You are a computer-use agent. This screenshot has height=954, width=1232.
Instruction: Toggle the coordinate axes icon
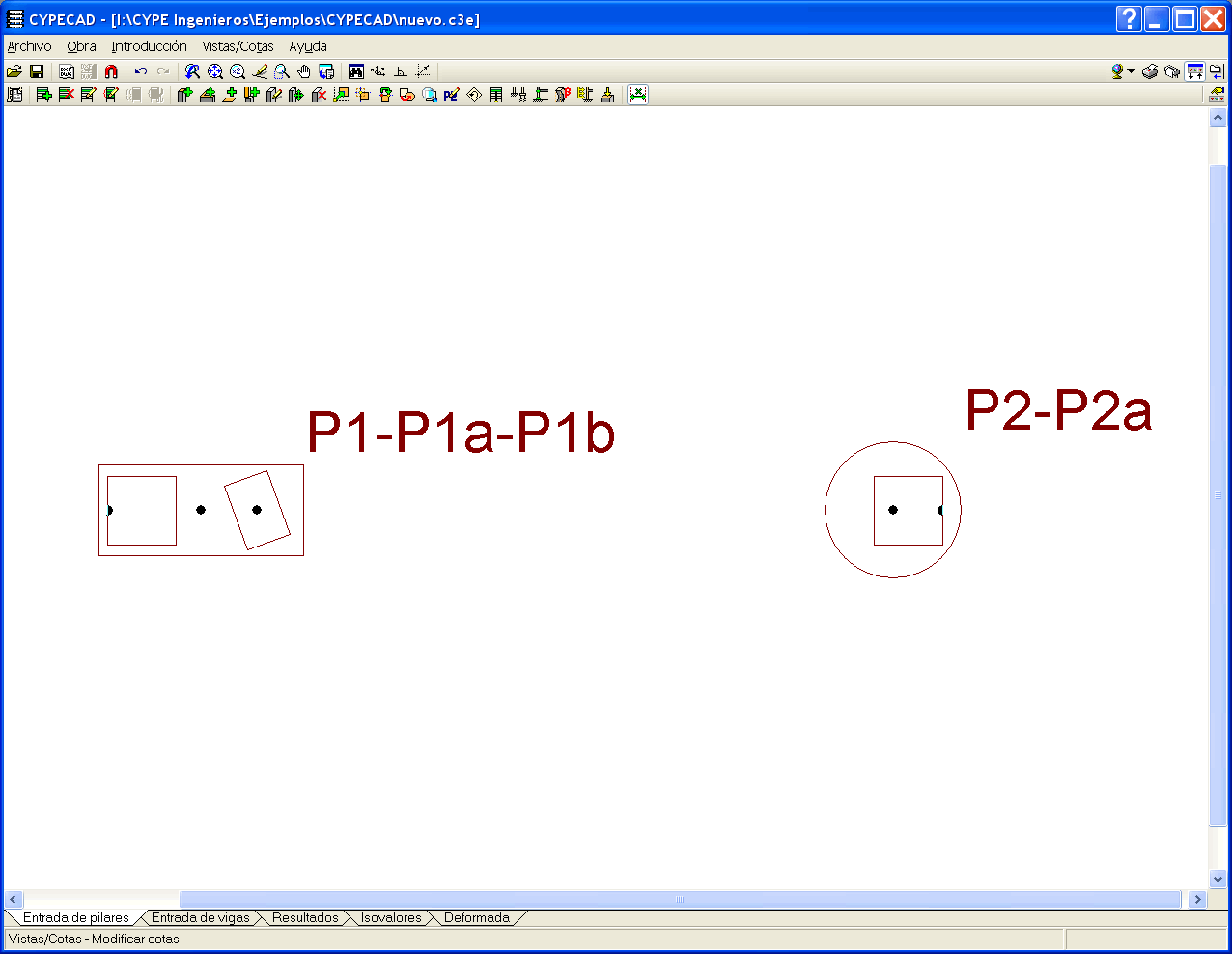pyautogui.click(x=378, y=71)
